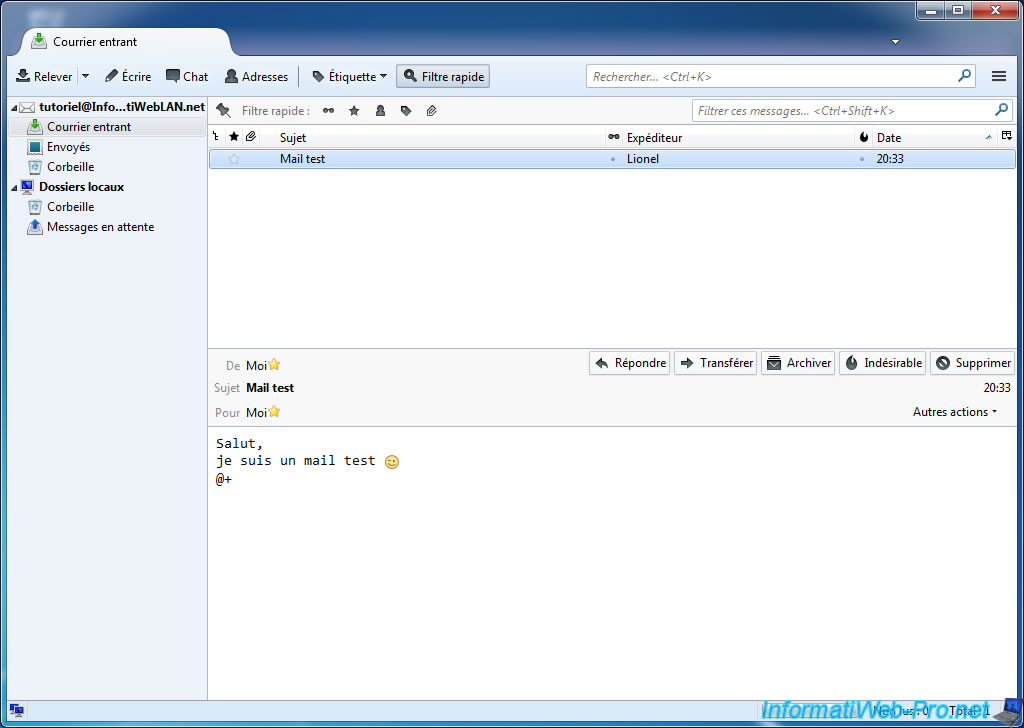Image resolution: width=1024 pixels, height=728 pixels.
Task: Open the Messages en attente folder
Action: (x=100, y=227)
